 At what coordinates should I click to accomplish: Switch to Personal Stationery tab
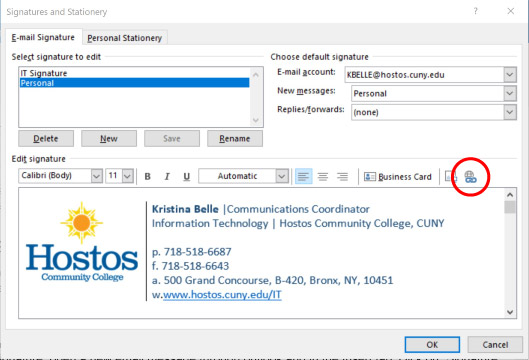[124, 38]
